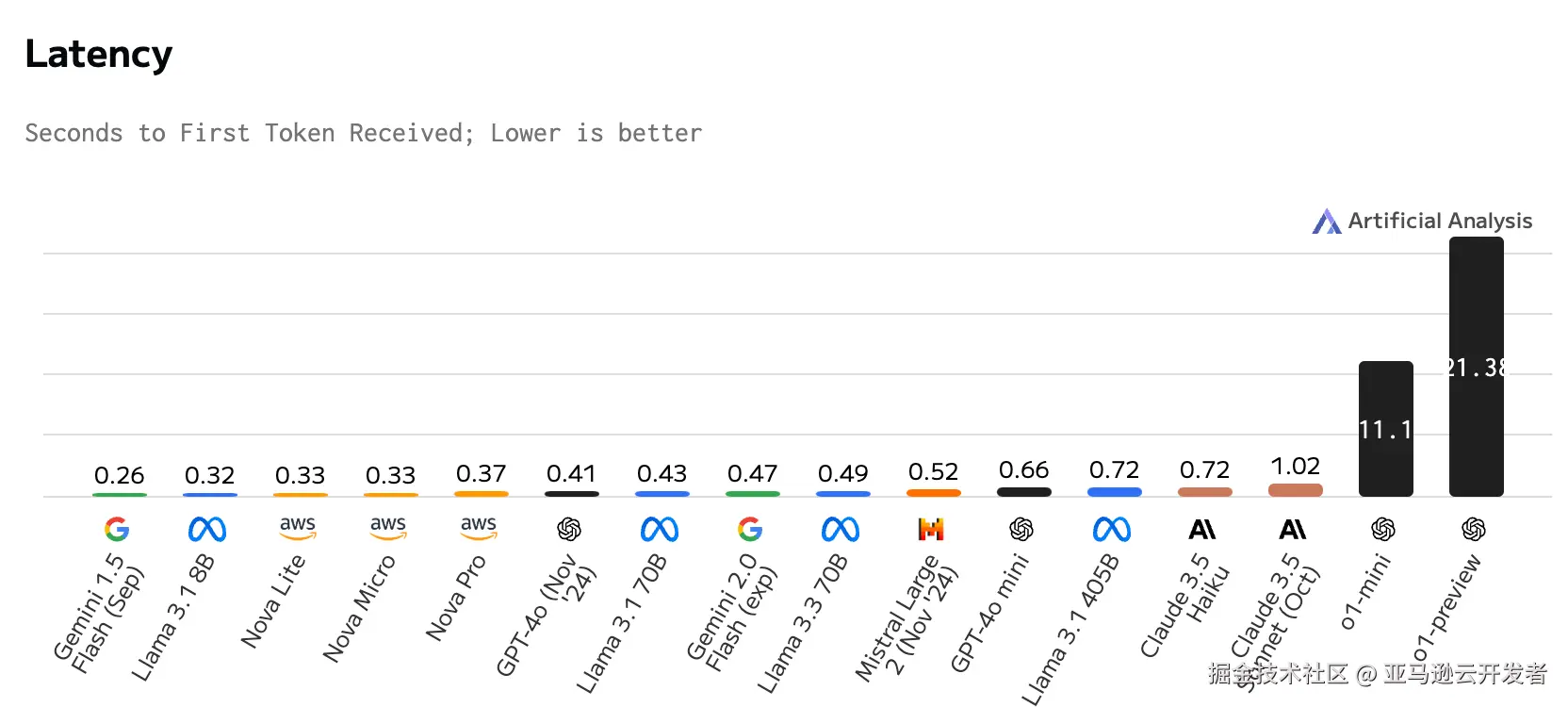Click the Anthropic logo above Claude 3.5 Haiku

[x=1202, y=529]
